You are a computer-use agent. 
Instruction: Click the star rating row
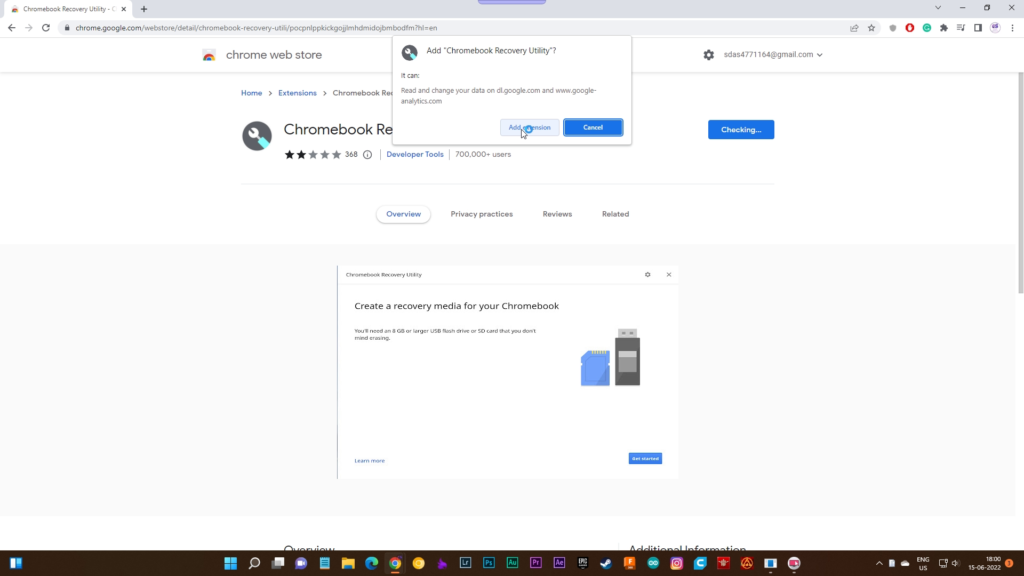pos(313,155)
